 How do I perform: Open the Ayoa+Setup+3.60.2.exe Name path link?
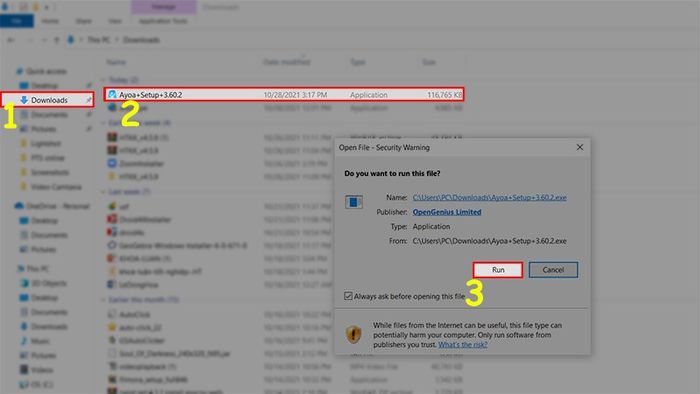tap(489, 197)
